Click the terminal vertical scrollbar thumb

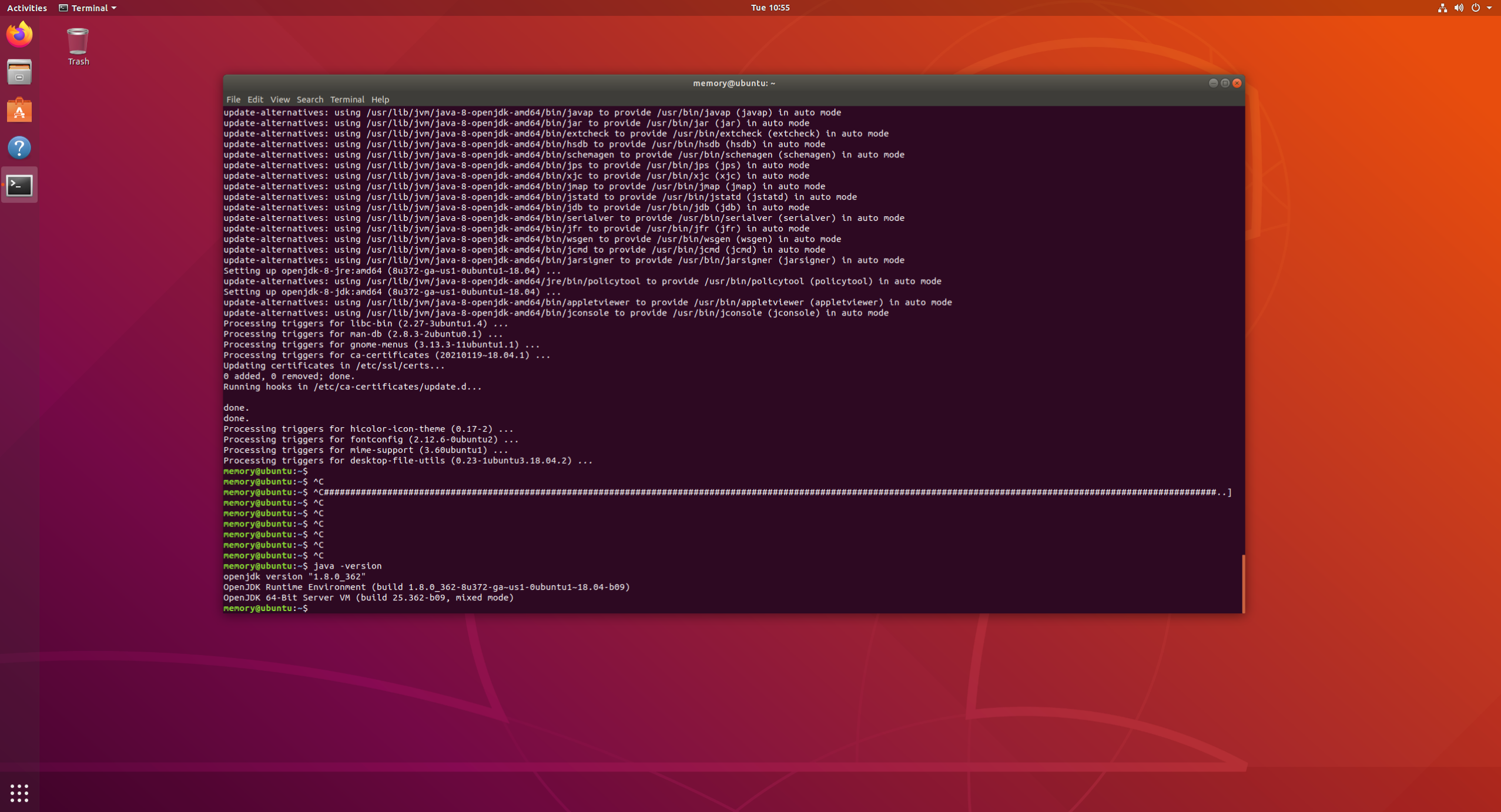click(1242, 583)
